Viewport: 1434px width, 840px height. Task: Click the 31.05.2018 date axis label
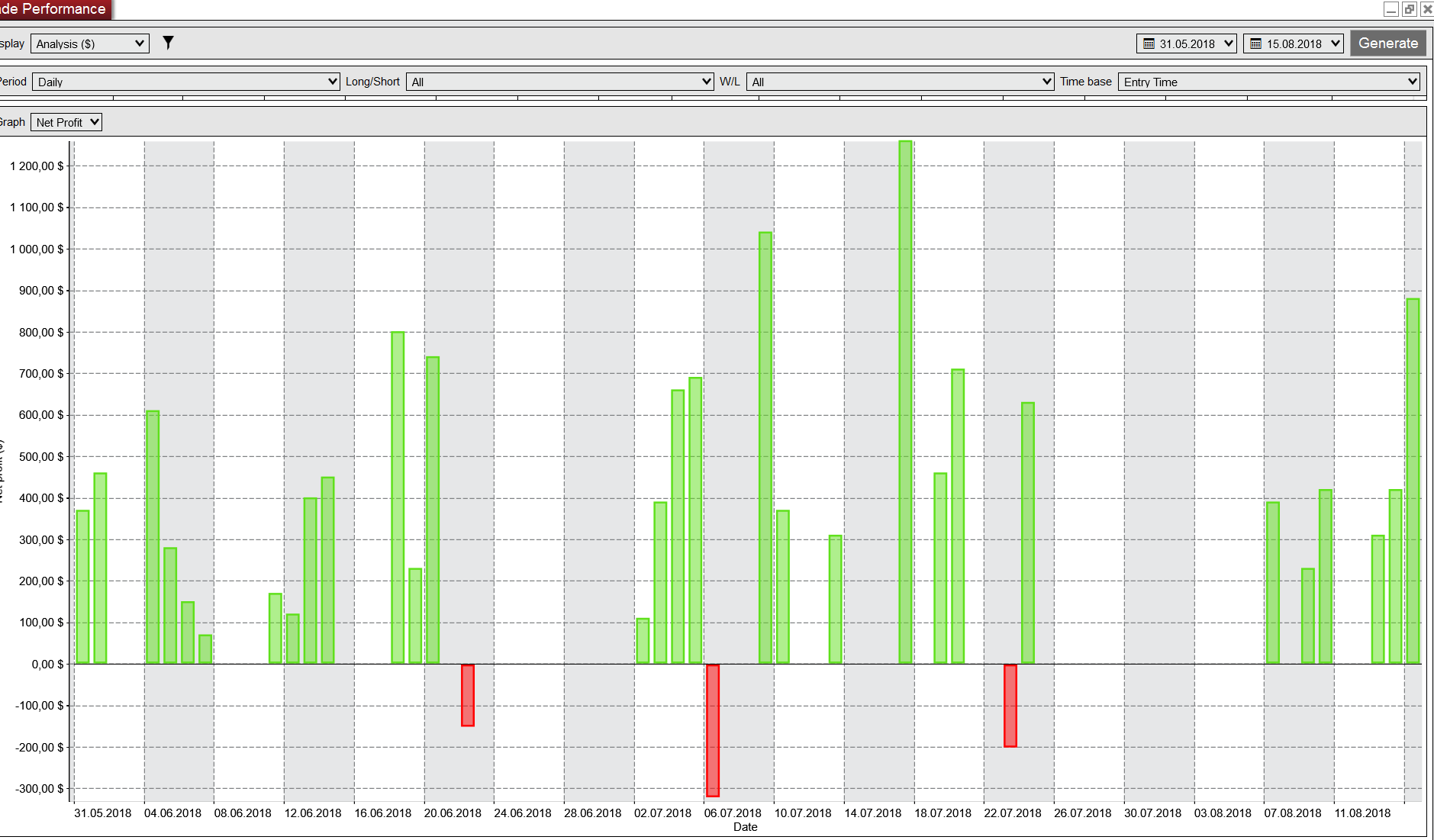click(102, 813)
